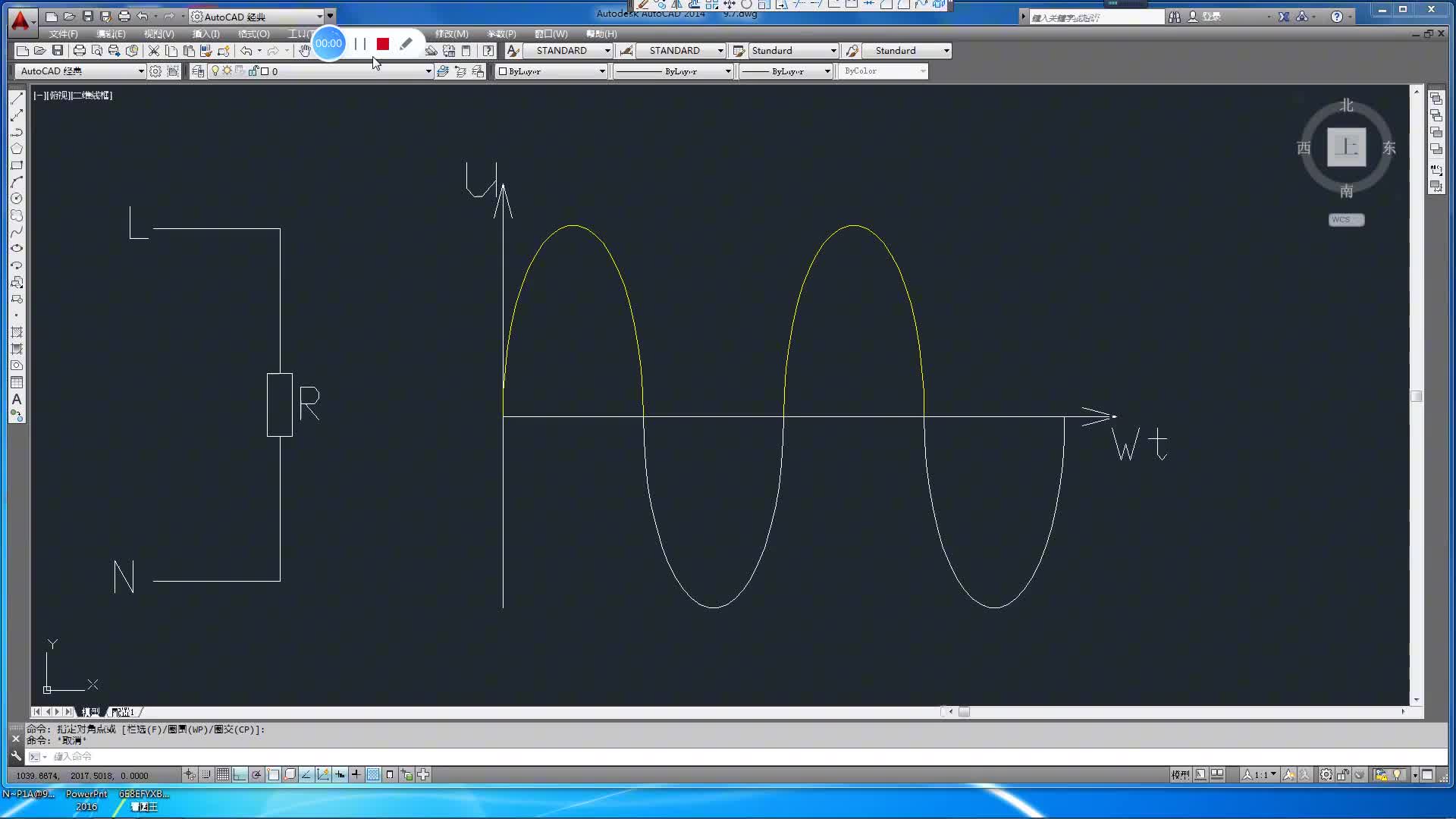Toggle Polar Tracking in status bar
The height and width of the screenshot is (819, 1456).
(256, 775)
